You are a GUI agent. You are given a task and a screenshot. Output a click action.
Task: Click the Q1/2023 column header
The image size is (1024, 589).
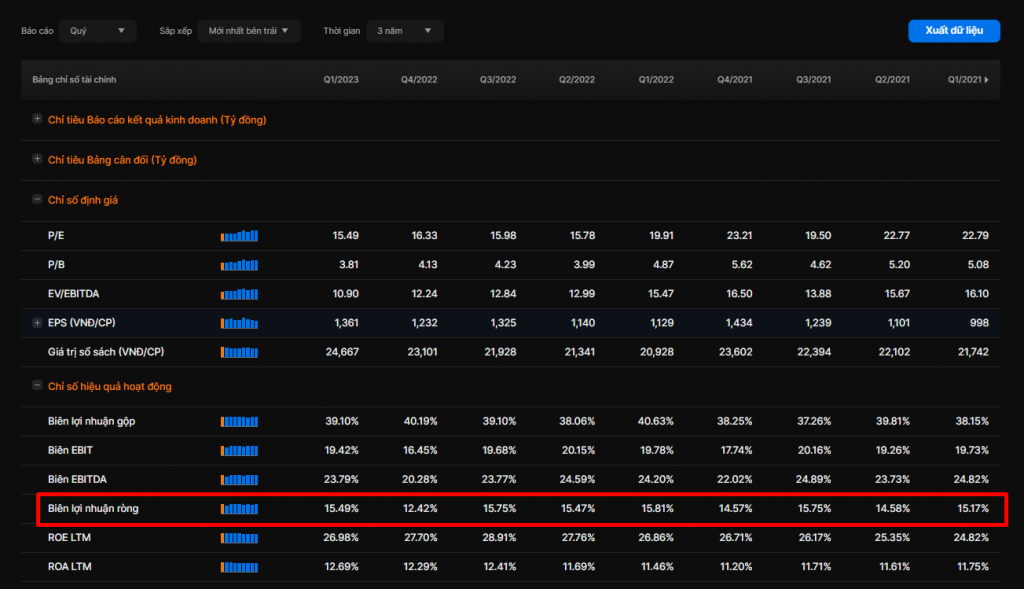point(340,80)
